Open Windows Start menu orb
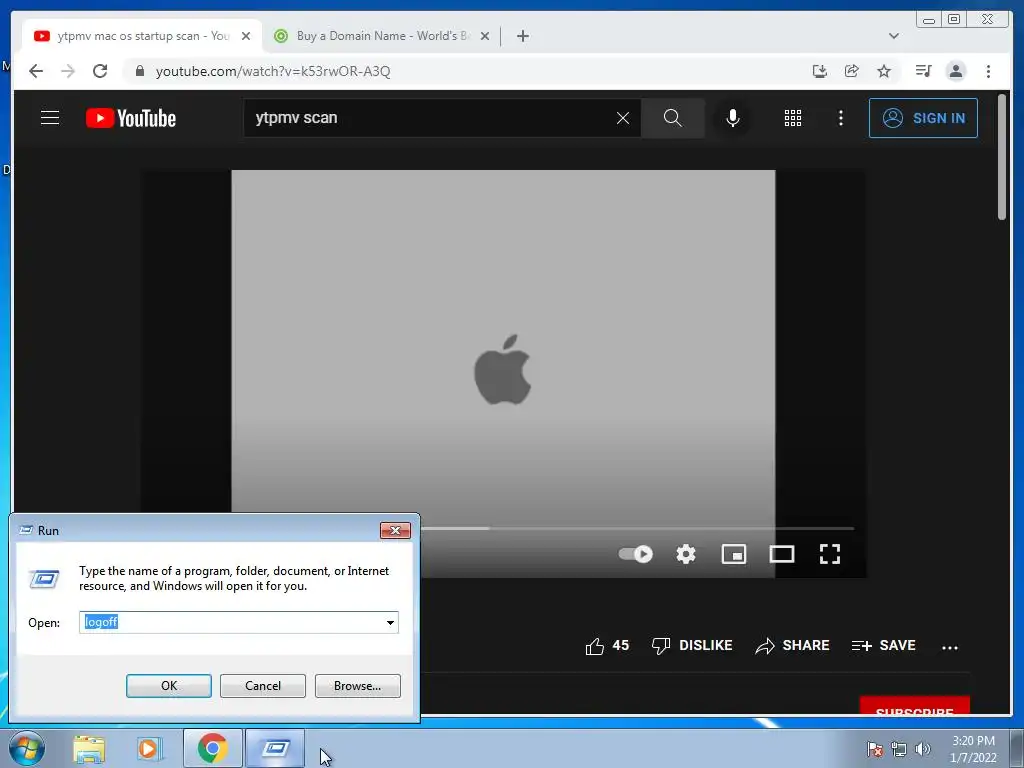The height and width of the screenshot is (768, 1024). click(x=27, y=748)
